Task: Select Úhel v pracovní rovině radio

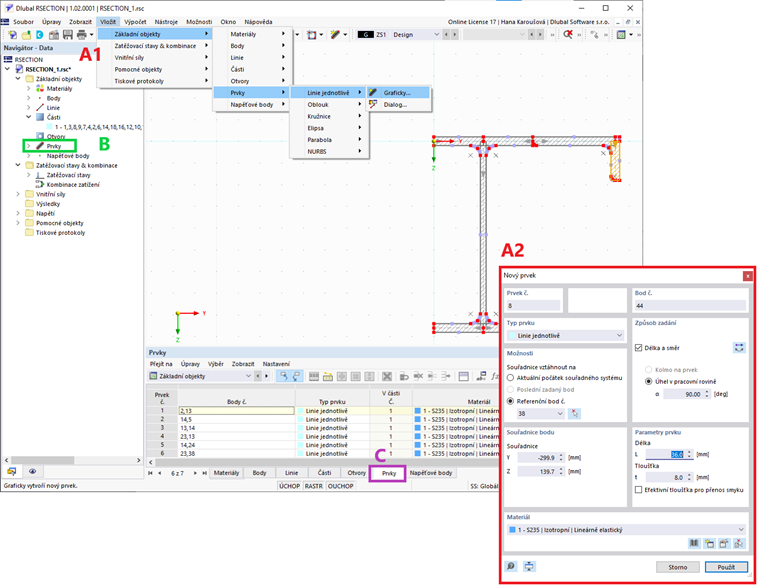Action: [649, 381]
